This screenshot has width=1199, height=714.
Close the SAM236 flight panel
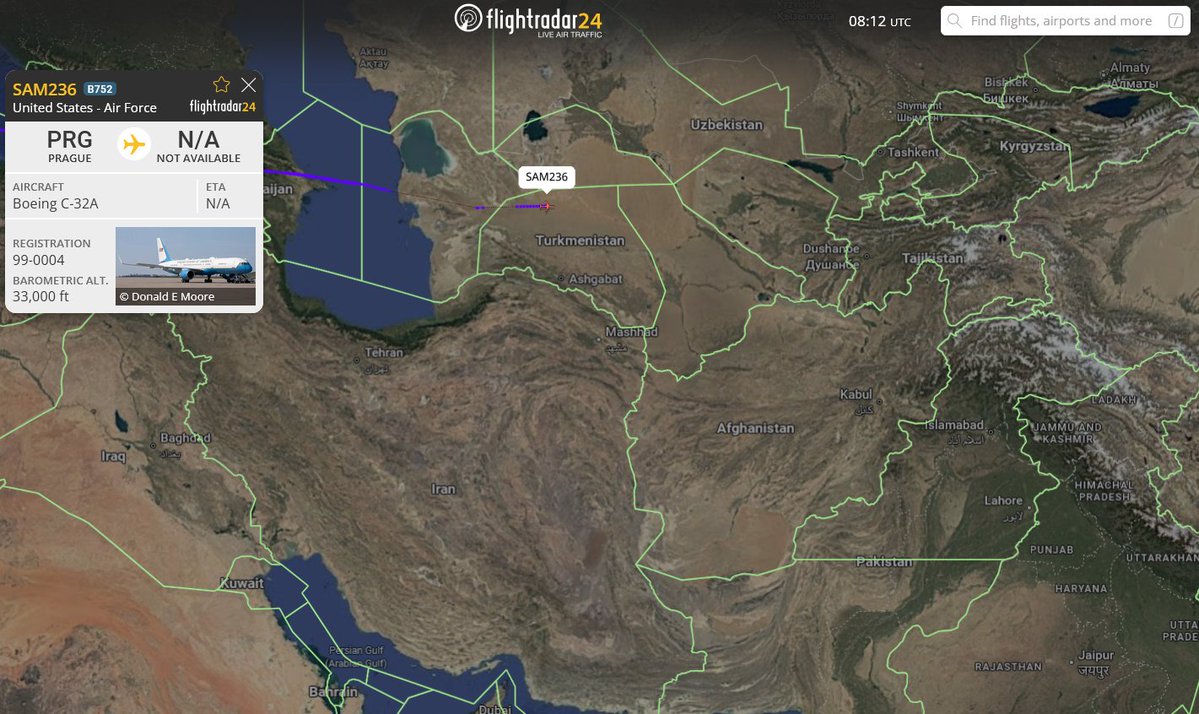(249, 84)
